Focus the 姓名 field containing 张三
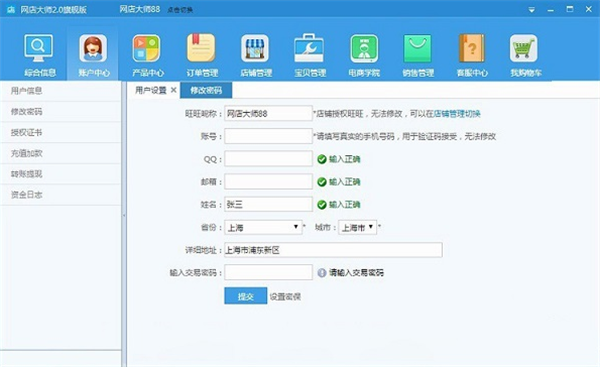This screenshot has width=600, height=367. coord(269,204)
